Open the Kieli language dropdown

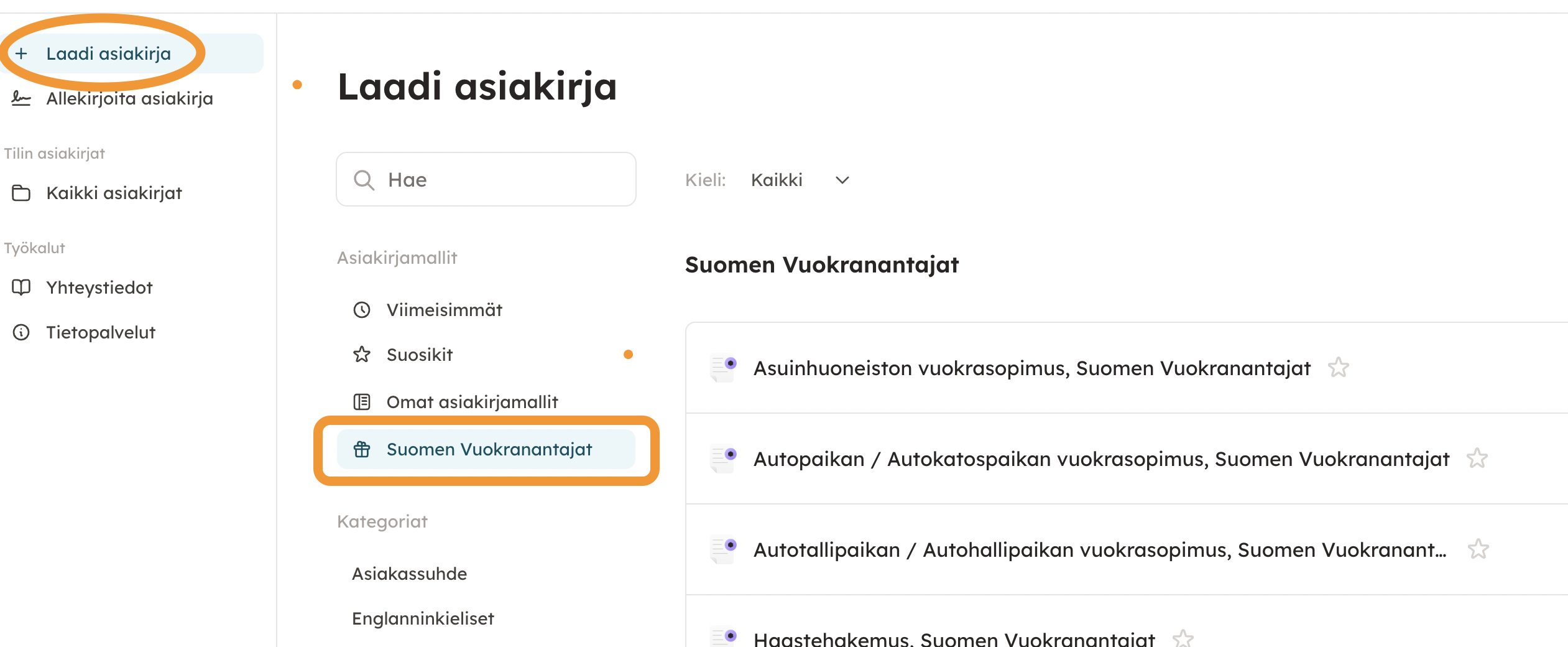[x=800, y=180]
